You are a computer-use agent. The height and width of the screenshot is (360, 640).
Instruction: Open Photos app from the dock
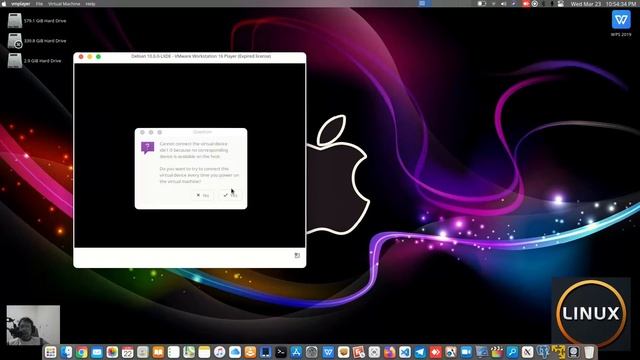click(112, 352)
